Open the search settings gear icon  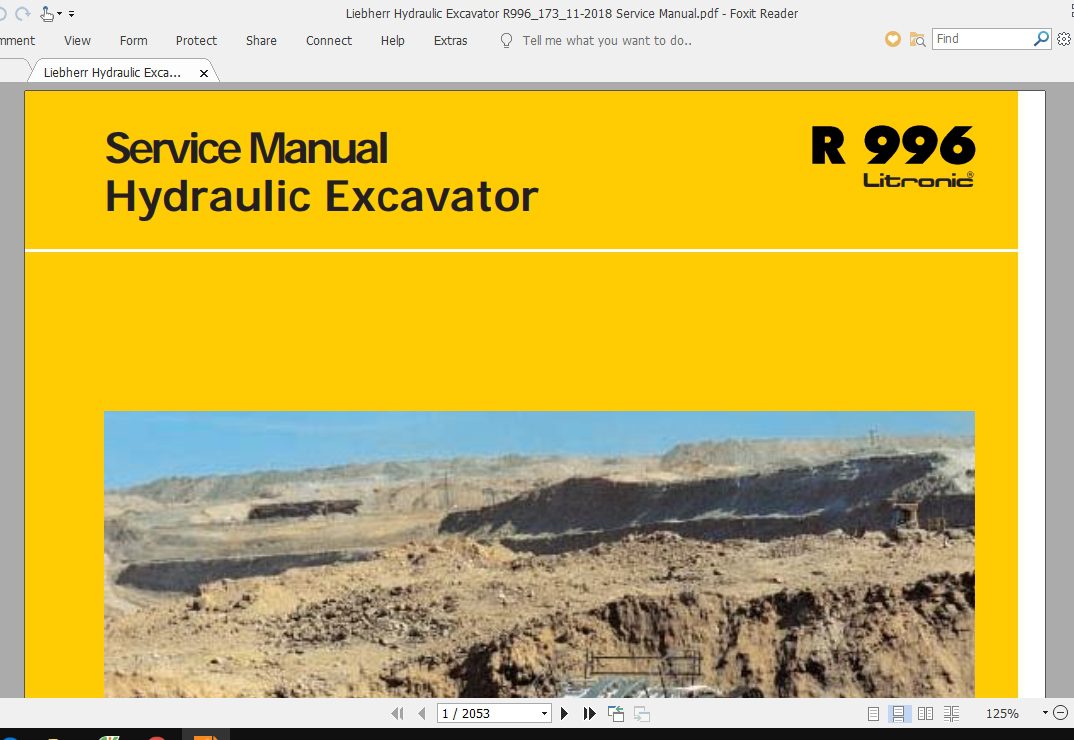point(1064,39)
